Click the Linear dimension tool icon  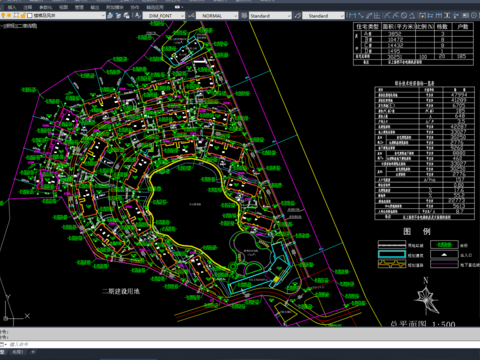pyautogui.click(x=352, y=16)
